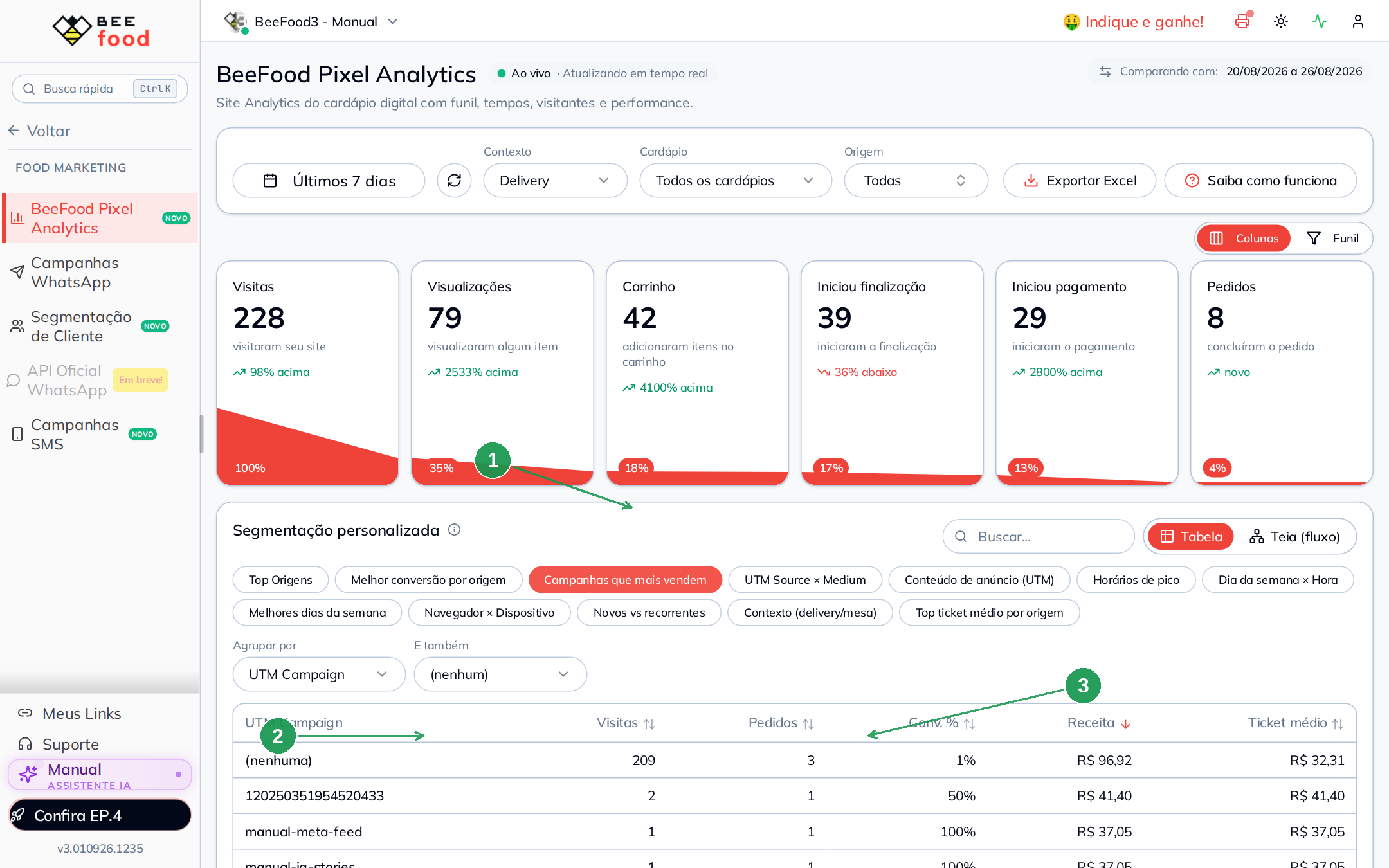Click the Busca rápida search field
Image resolution: width=1389 pixels, height=868 pixels.
[100, 89]
